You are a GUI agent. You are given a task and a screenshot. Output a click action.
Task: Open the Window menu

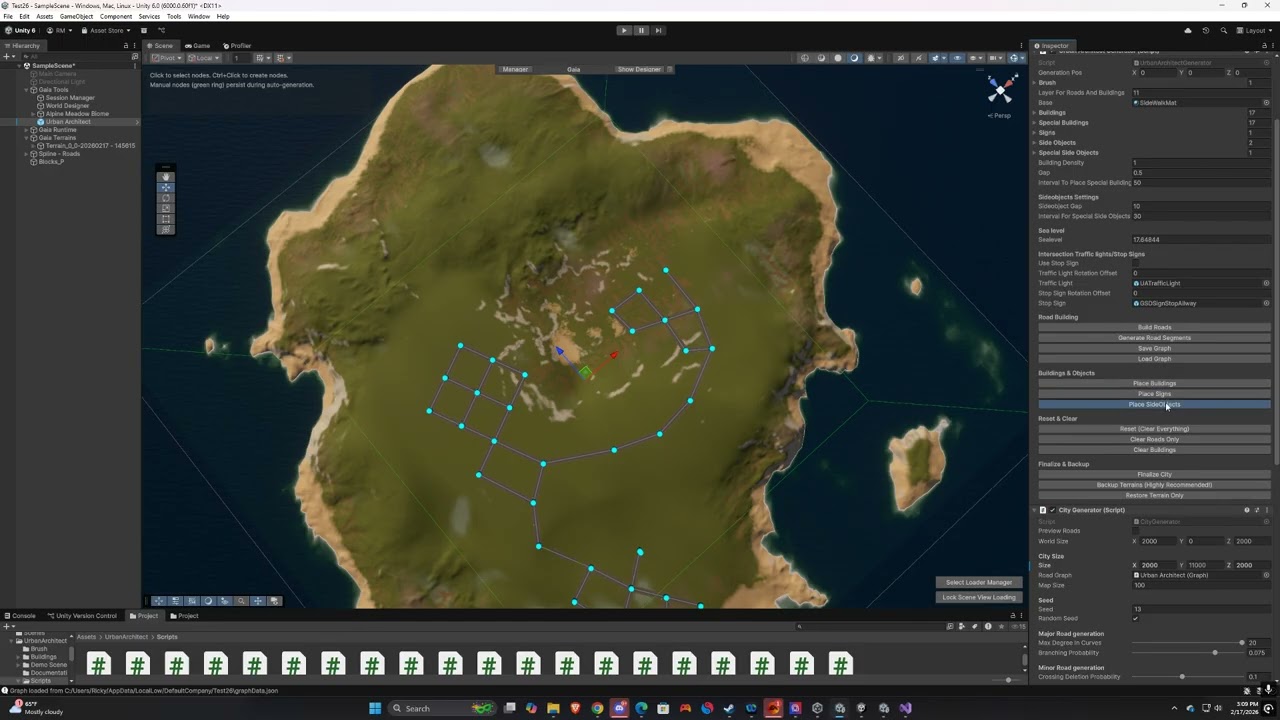pyautogui.click(x=199, y=16)
